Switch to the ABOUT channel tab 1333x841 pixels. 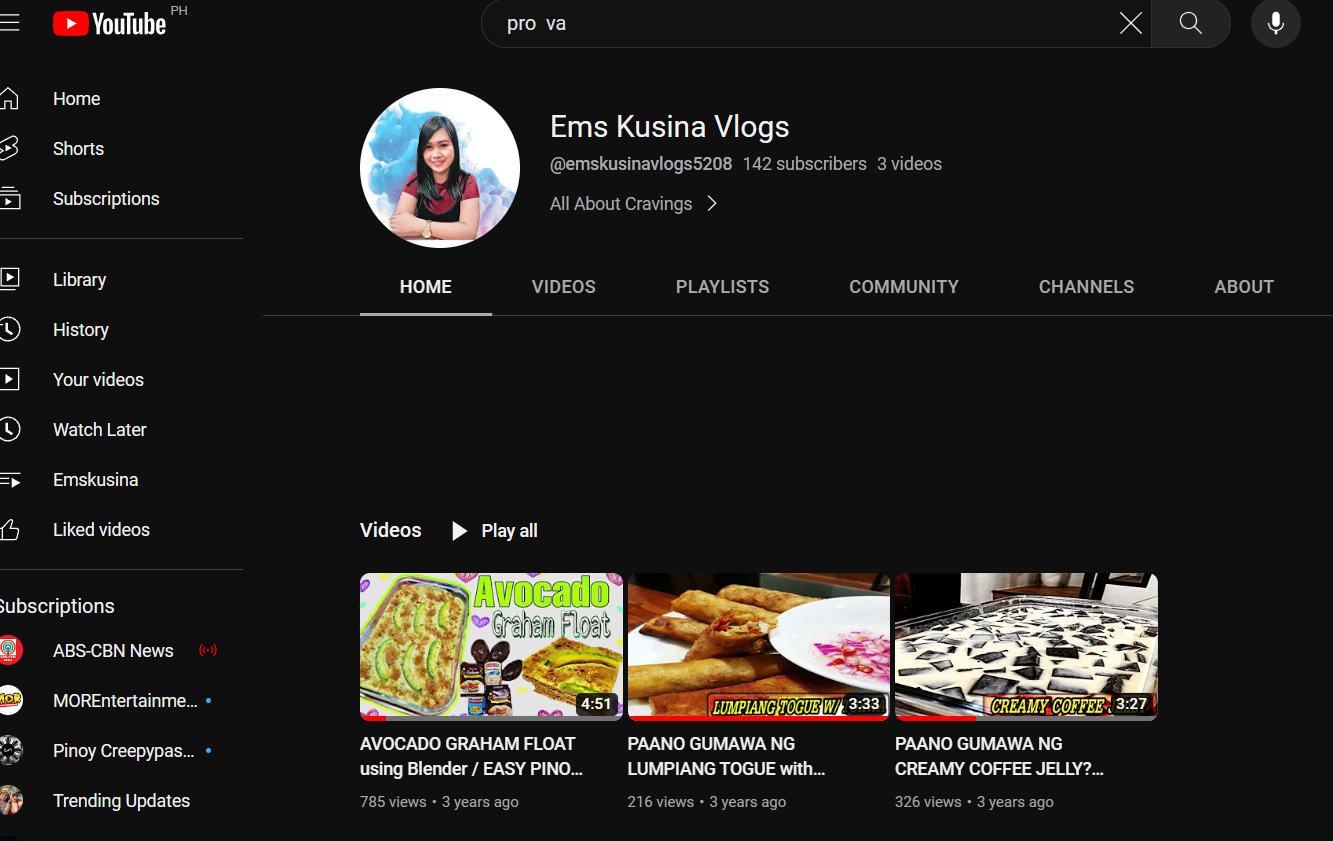(x=1244, y=287)
